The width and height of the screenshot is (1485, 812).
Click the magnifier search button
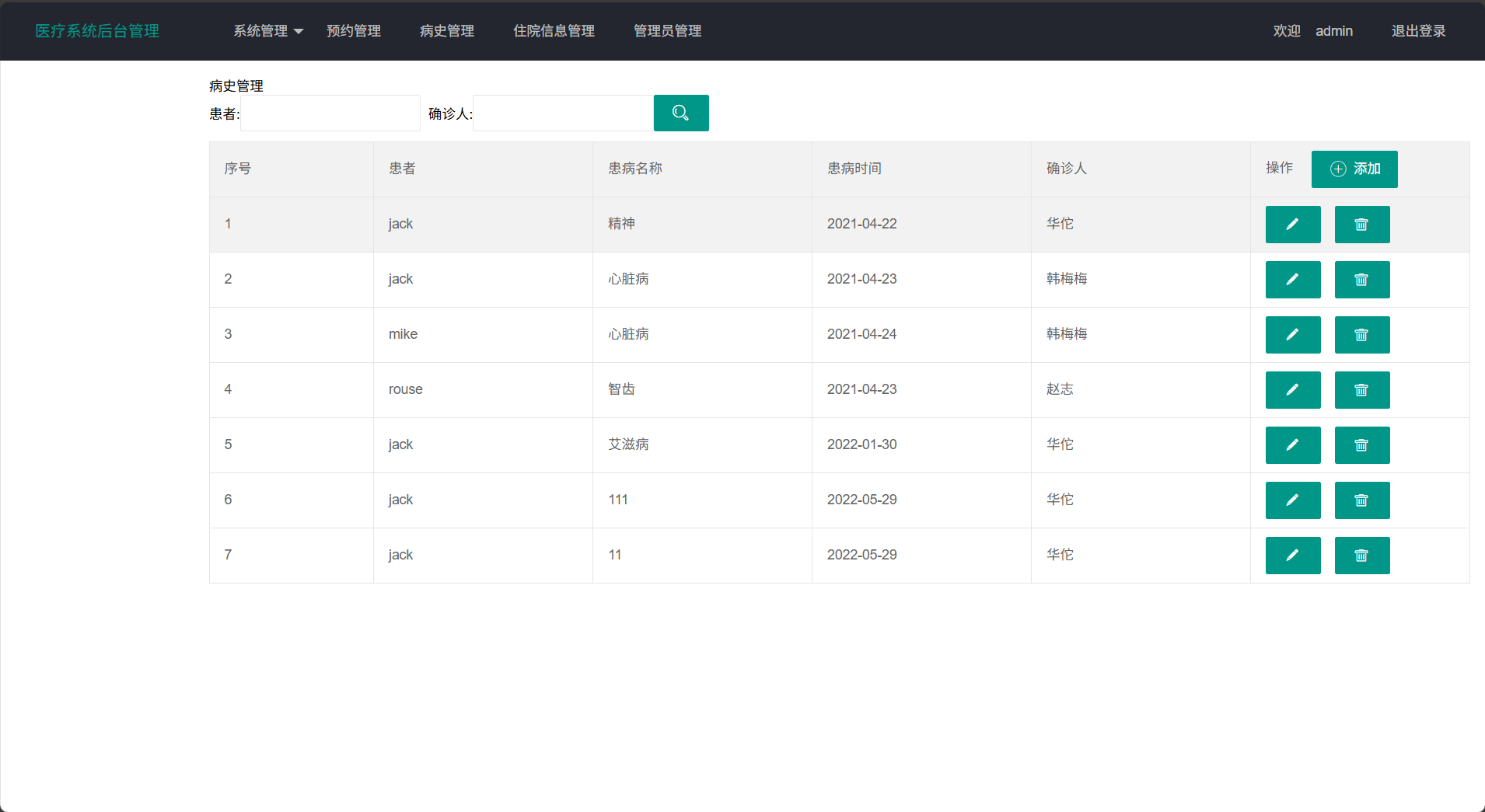[x=680, y=113]
